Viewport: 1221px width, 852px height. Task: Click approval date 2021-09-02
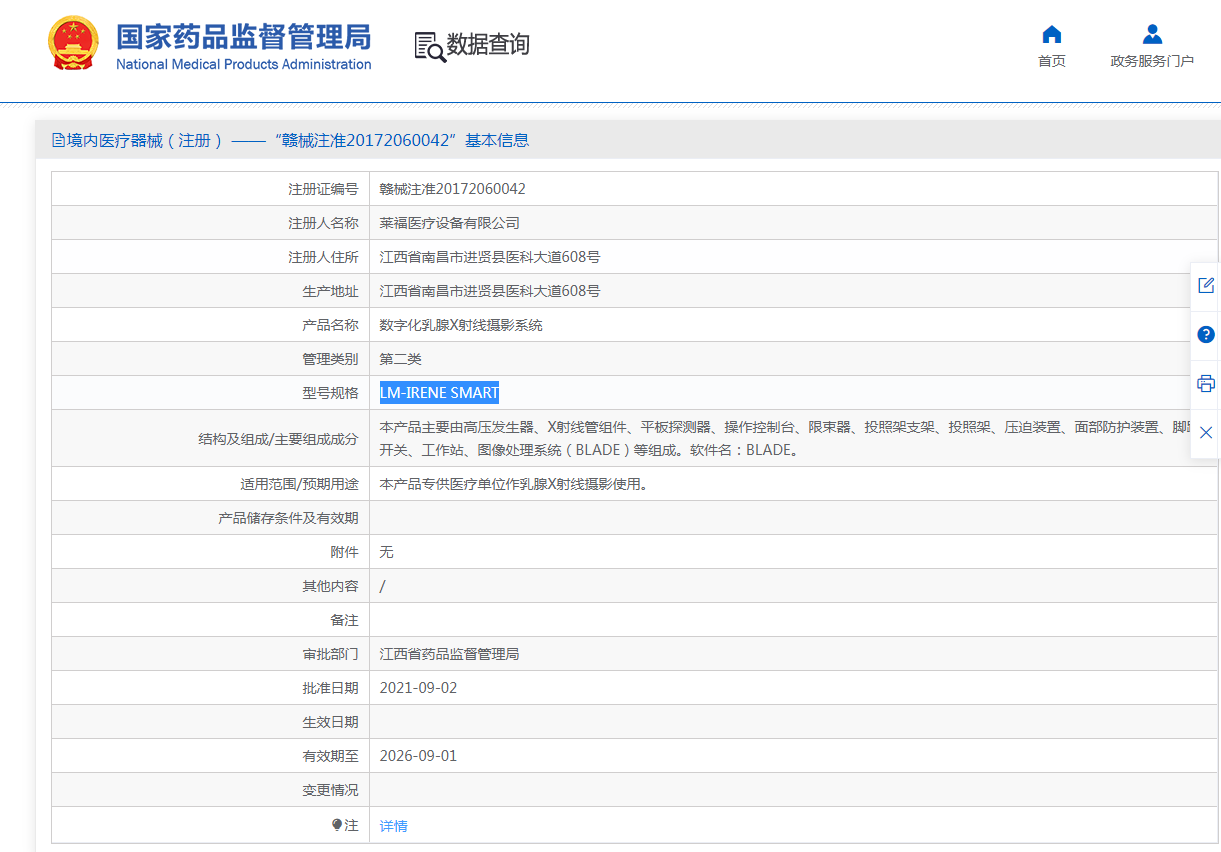coord(418,688)
